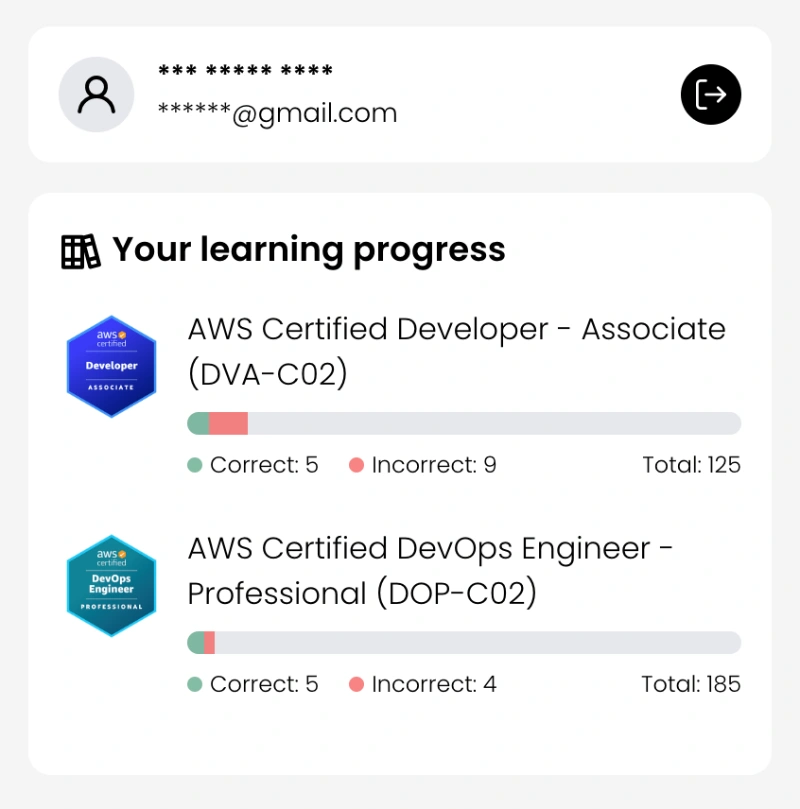
Task: Click the Correct: 5 label under DevOps Engineer
Action: pyautogui.click(x=264, y=684)
